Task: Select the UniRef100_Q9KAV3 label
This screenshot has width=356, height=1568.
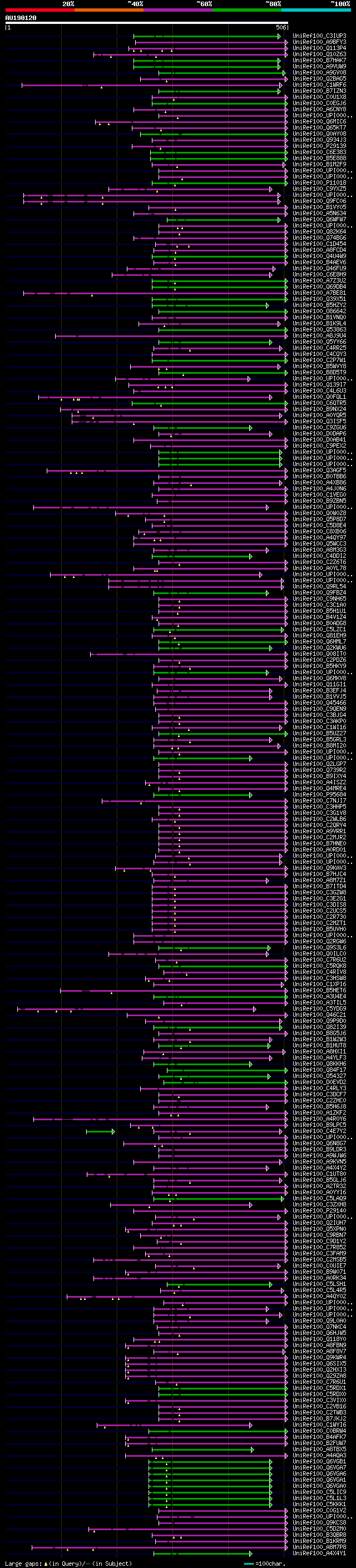Action: click(319, 868)
